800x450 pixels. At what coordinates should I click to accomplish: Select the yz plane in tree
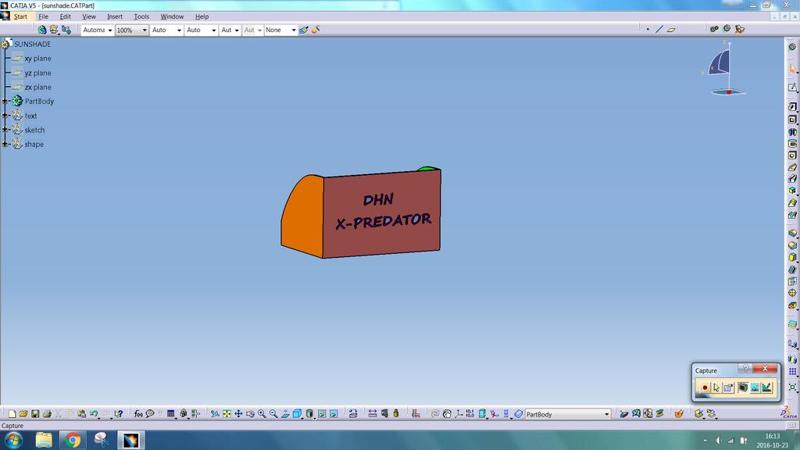(x=38, y=73)
